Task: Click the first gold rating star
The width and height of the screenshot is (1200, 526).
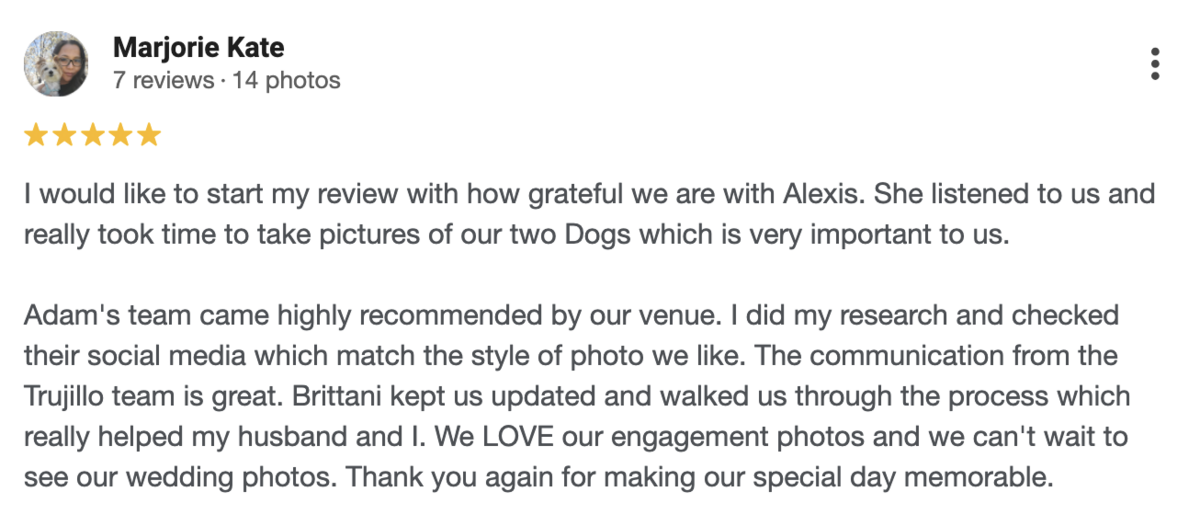Action: pyautogui.click(x=36, y=135)
